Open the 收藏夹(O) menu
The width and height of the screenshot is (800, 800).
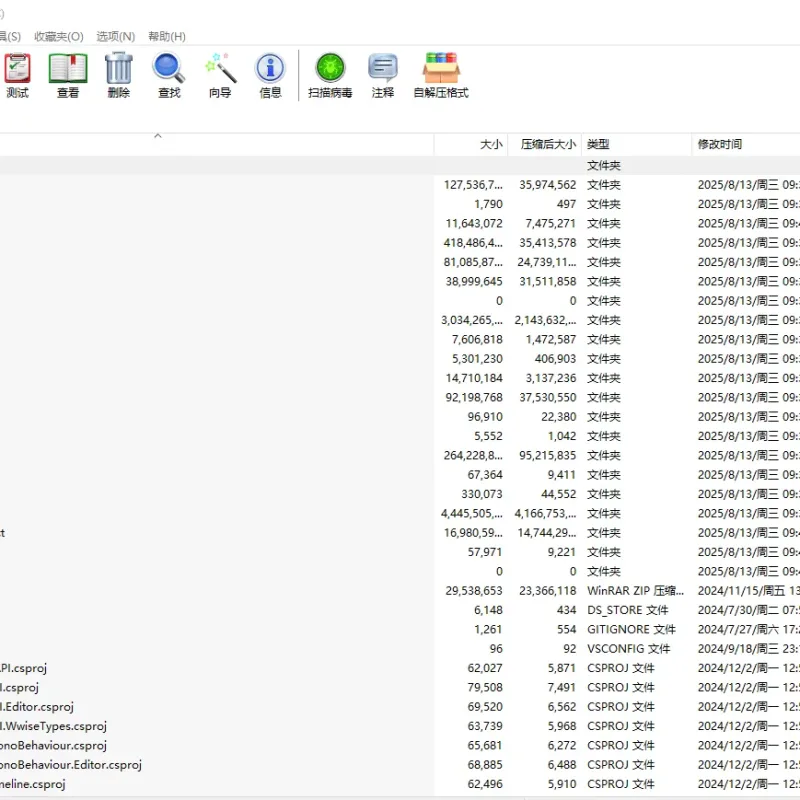[x=59, y=36]
